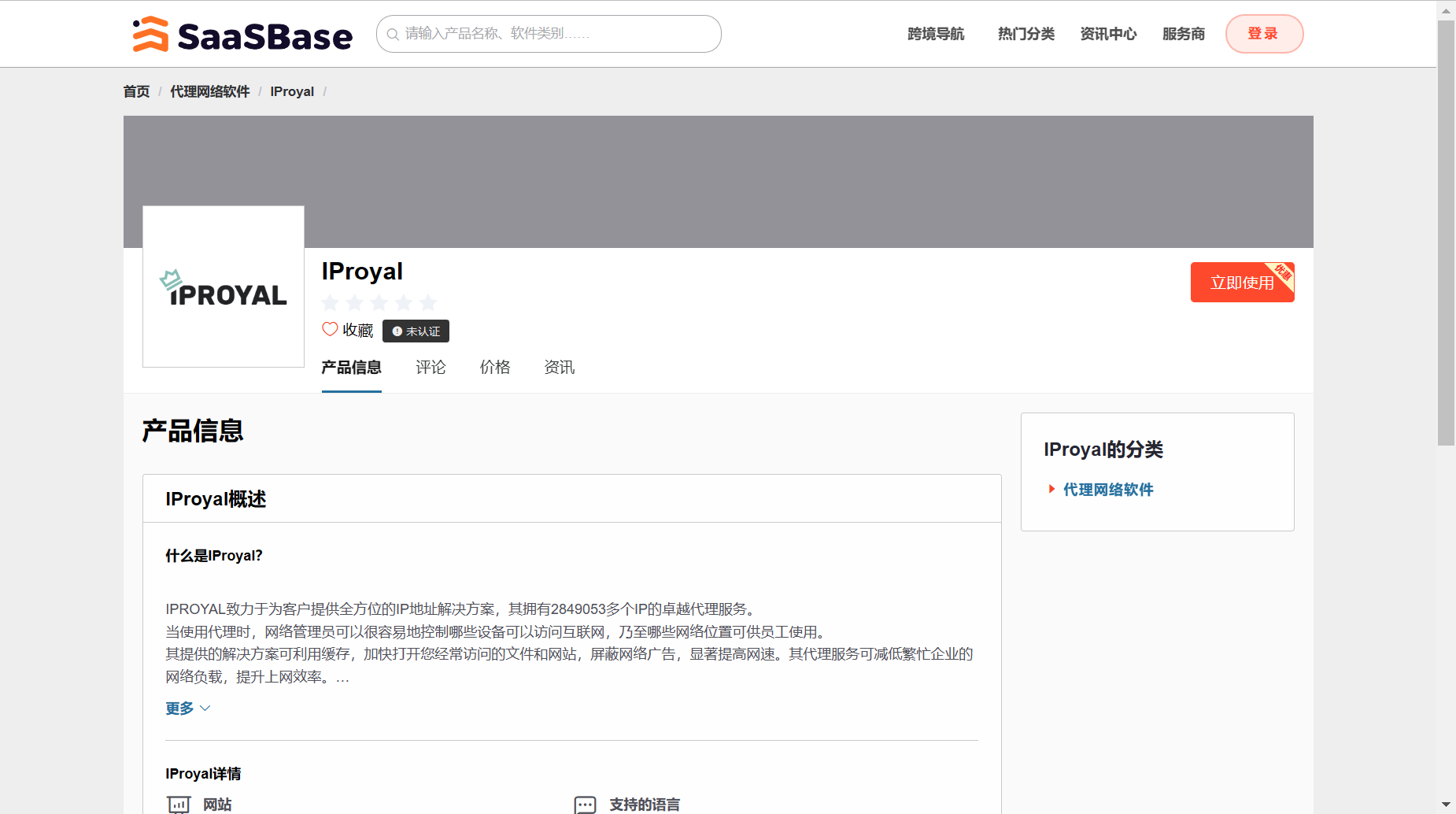1456x814 pixels.
Task: Open the 资讯中心 menu
Action: (1108, 34)
